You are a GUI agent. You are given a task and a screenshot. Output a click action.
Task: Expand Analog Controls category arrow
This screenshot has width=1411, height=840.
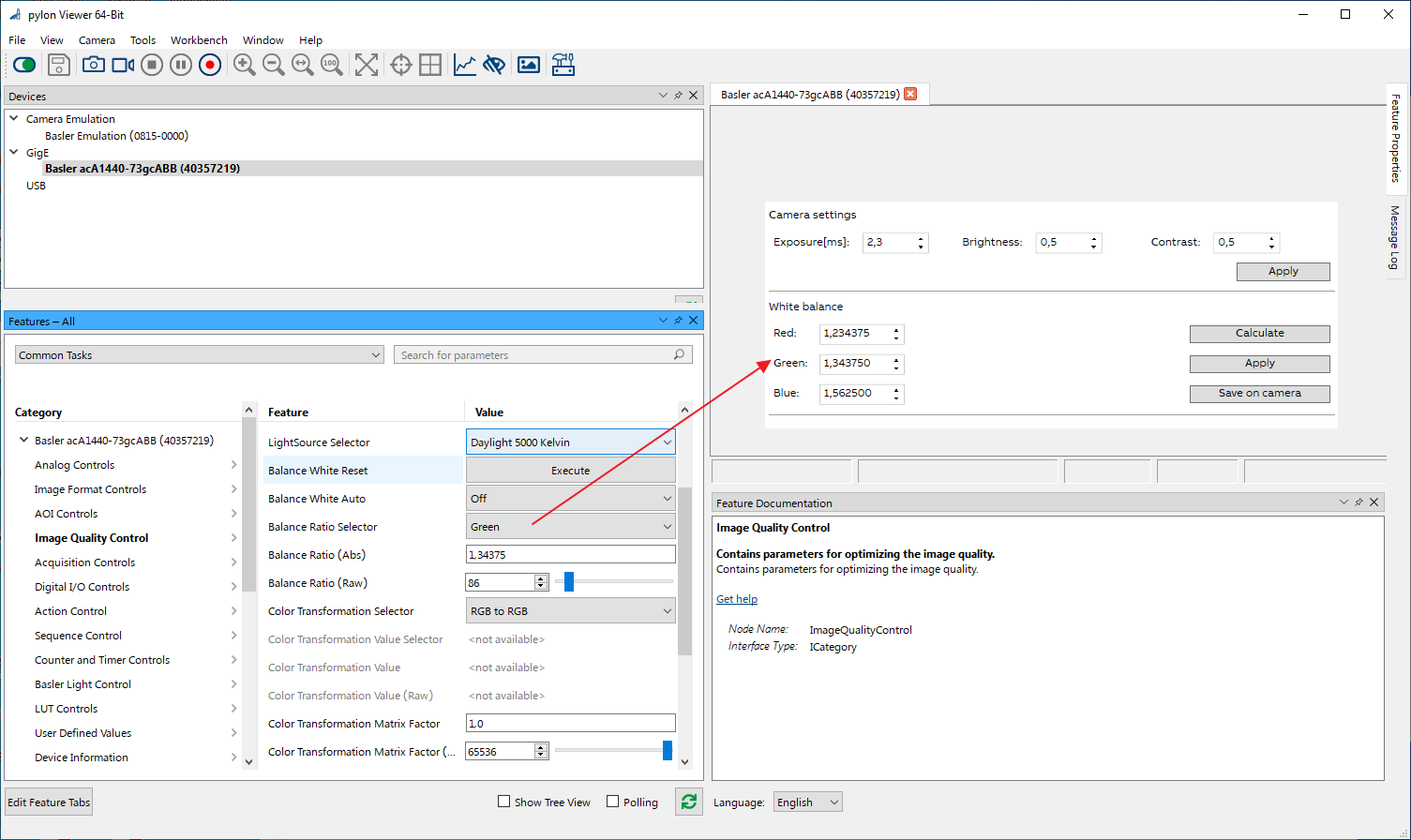point(233,465)
